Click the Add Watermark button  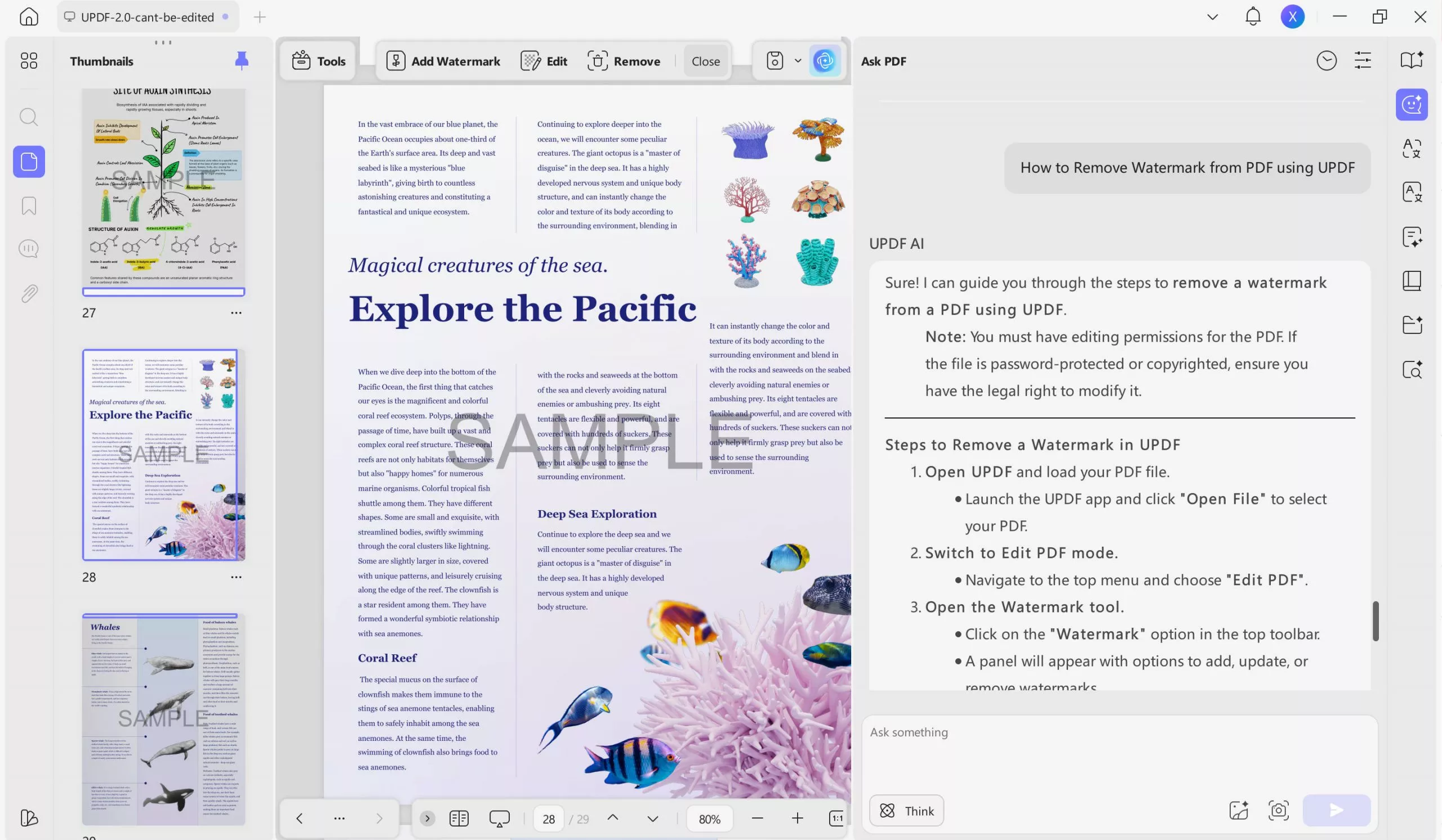[443, 61]
